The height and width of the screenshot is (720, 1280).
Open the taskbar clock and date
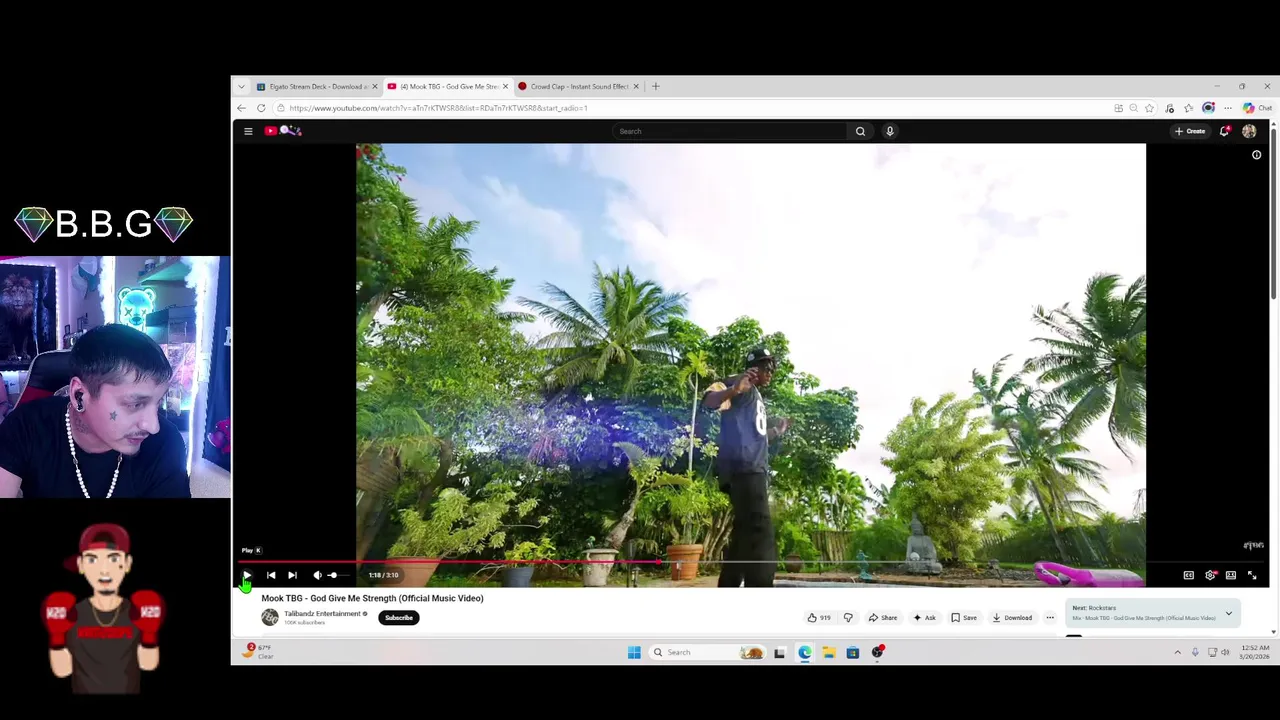tap(1255, 652)
